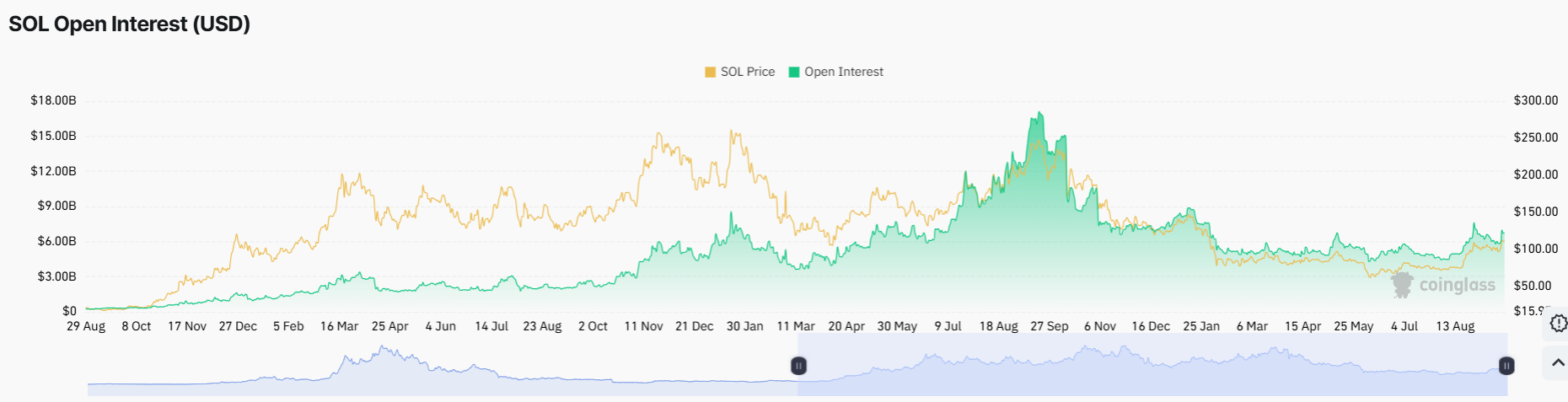
Task: Click the $300.00 price axis label
Action: click(x=1536, y=100)
